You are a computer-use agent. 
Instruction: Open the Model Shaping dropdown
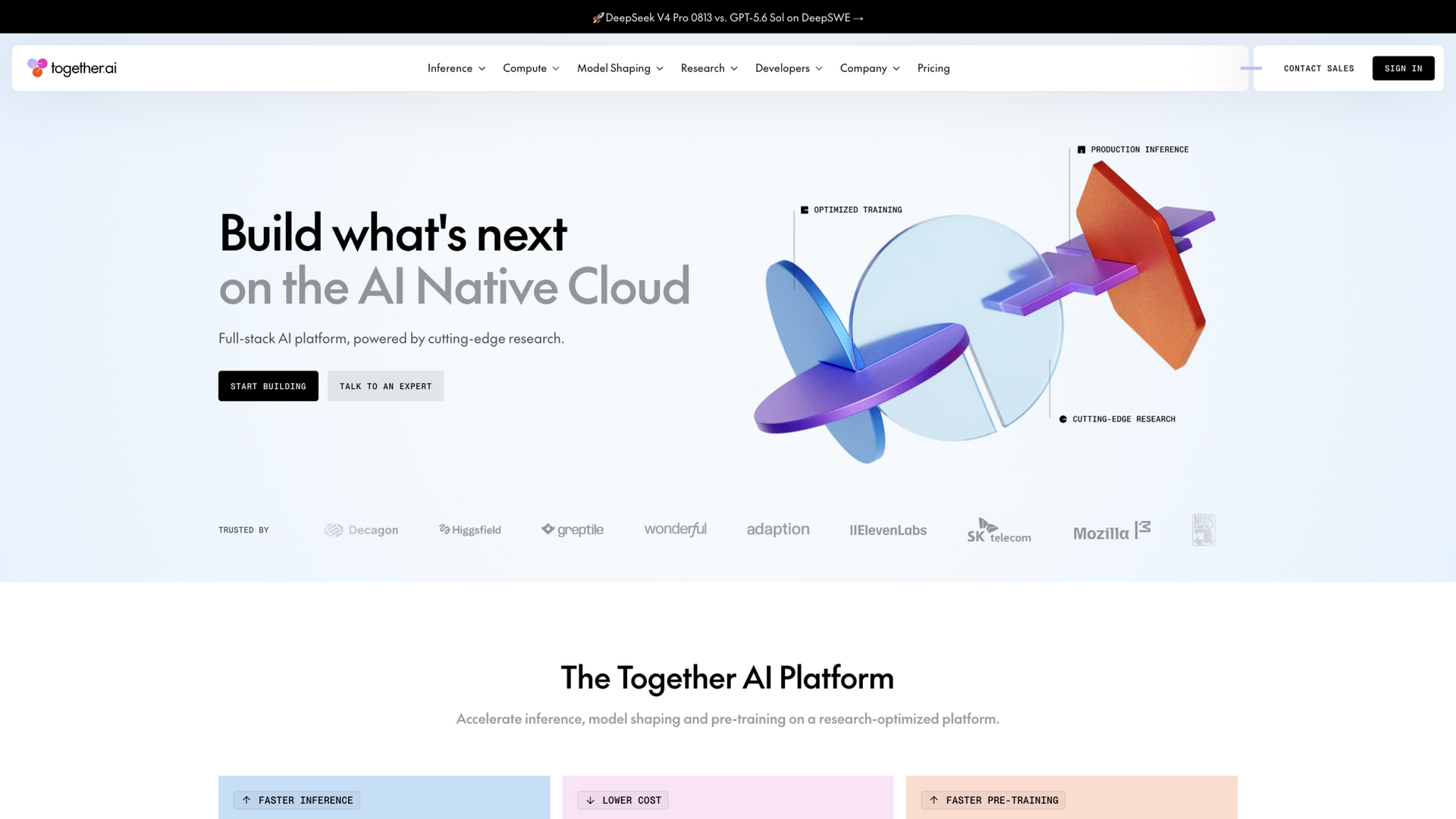620,68
